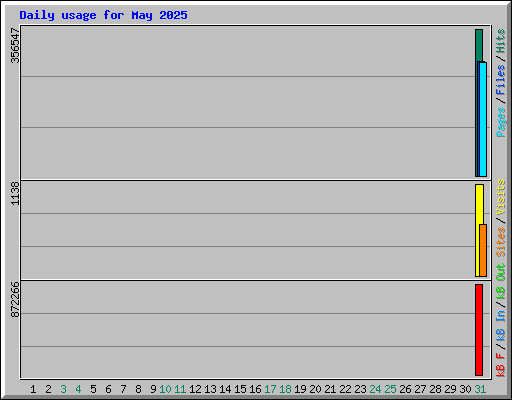Select the 1138 visits axis value
Screen dimensions: 512x400
point(15,193)
